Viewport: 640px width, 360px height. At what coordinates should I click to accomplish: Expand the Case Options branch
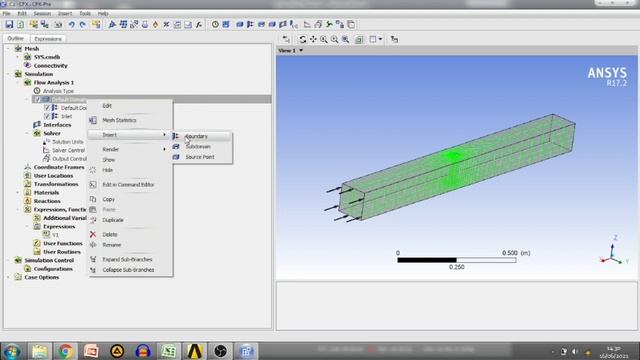tap(8, 277)
